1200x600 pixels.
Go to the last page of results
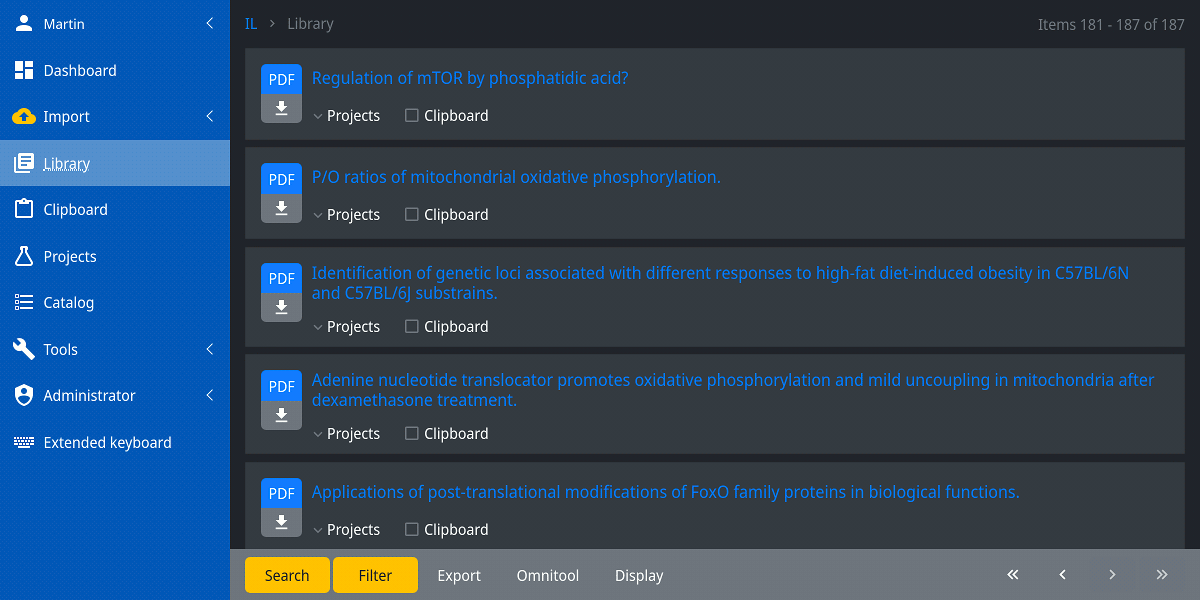[x=1161, y=575]
